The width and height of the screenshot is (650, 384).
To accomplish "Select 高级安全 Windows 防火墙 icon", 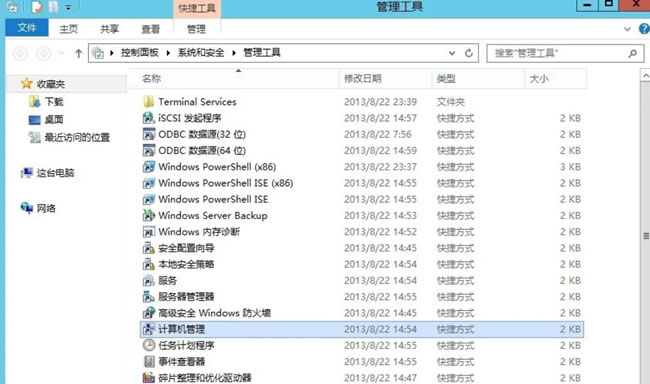I will click(148, 313).
